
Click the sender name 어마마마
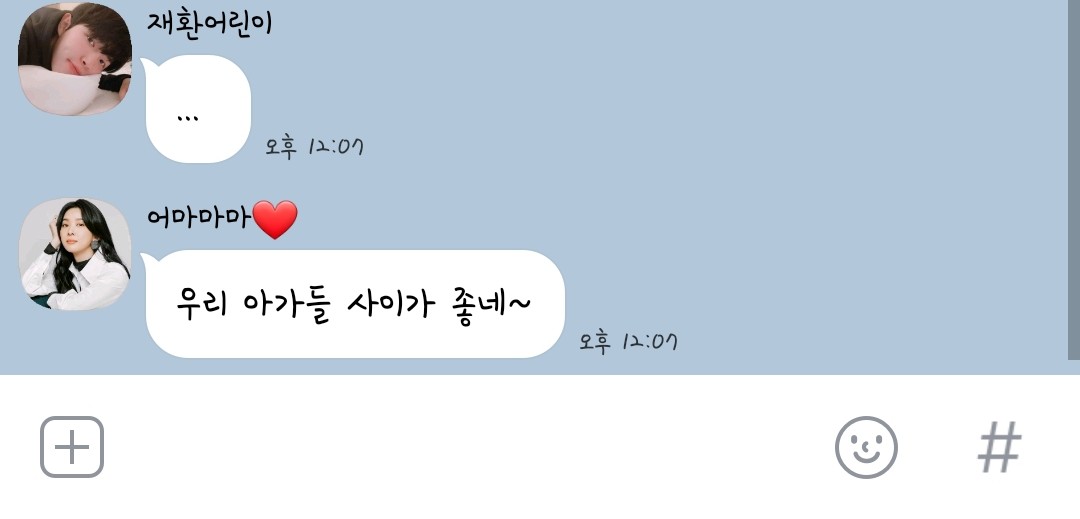[x=199, y=218]
